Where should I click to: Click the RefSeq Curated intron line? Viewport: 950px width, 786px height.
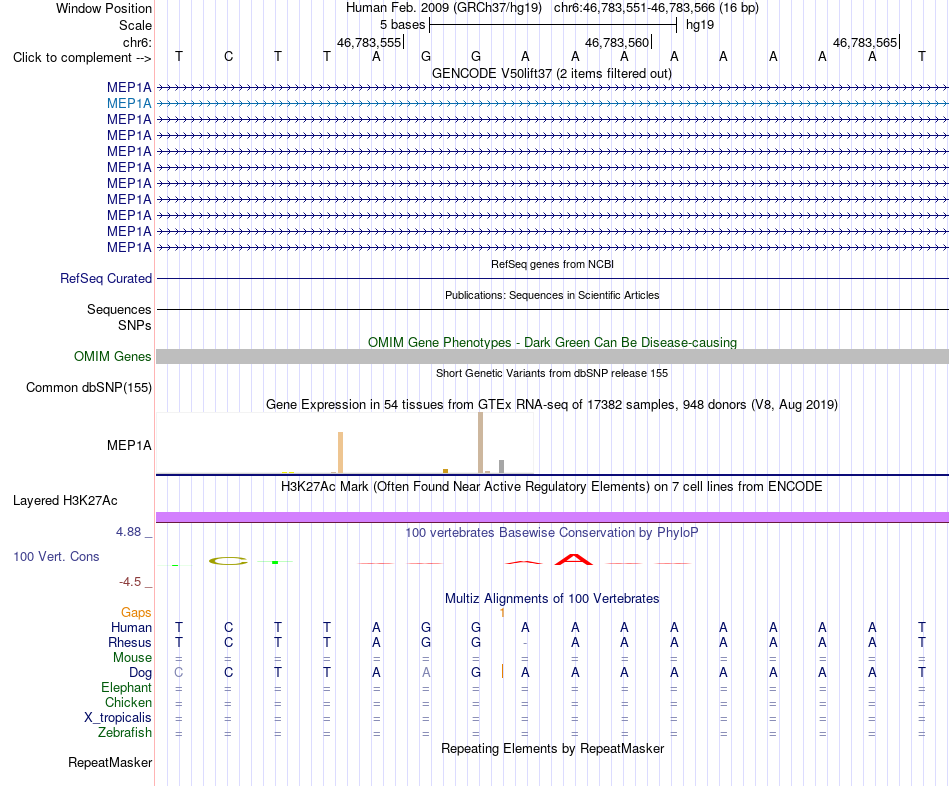point(552,279)
